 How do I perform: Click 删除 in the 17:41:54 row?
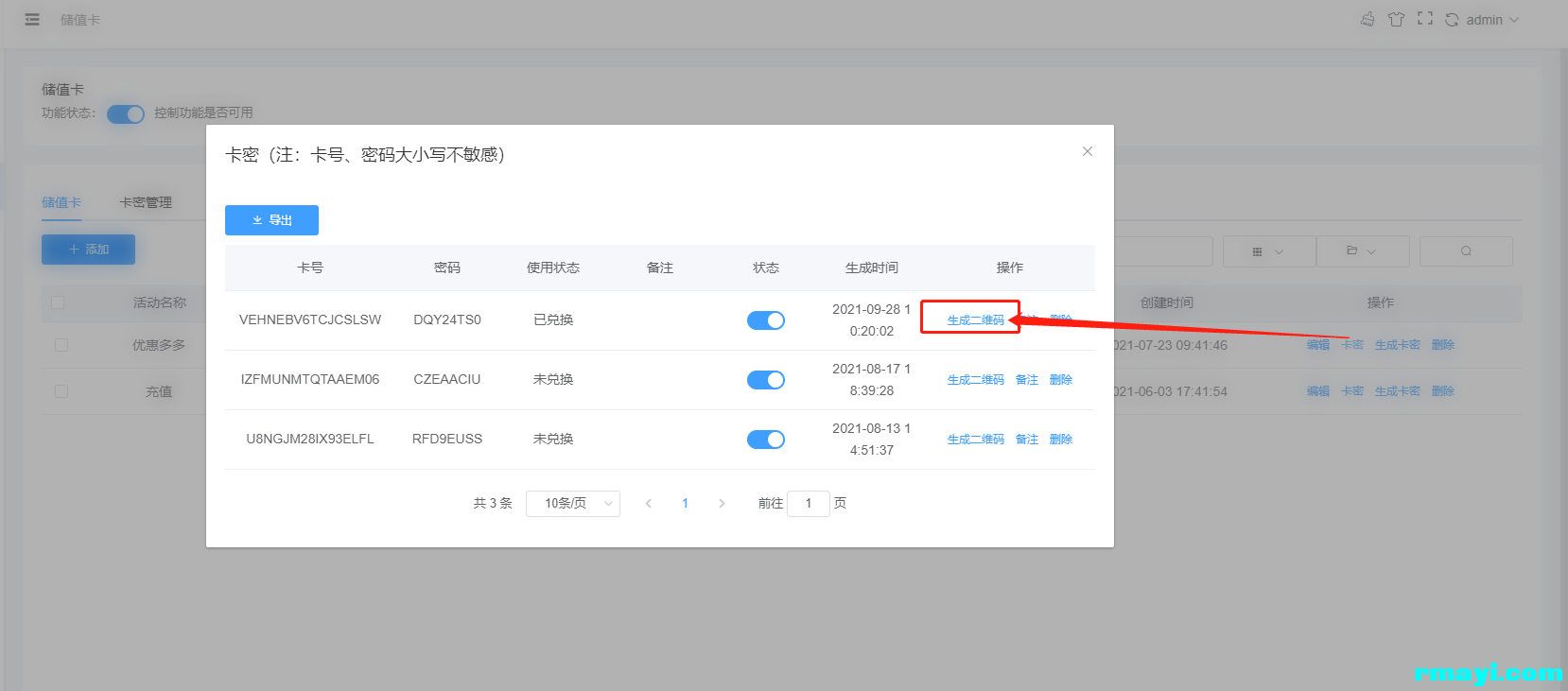pos(1443,391)
